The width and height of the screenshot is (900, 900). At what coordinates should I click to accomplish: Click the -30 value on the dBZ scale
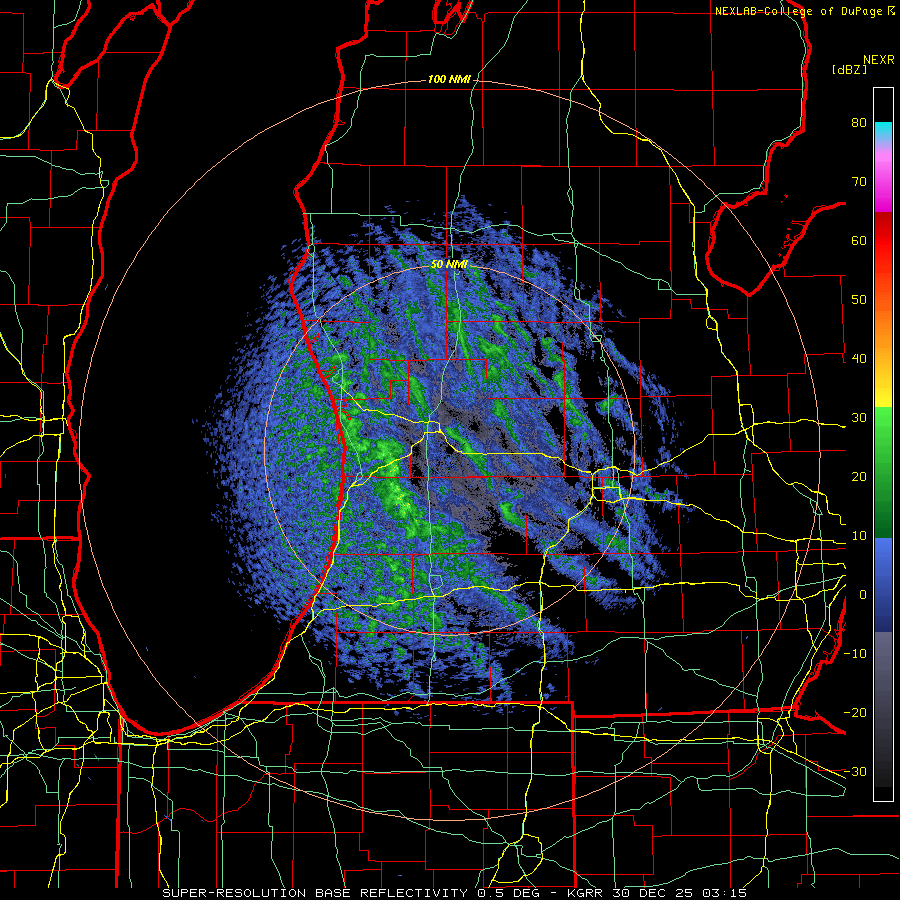click(855, 771)
